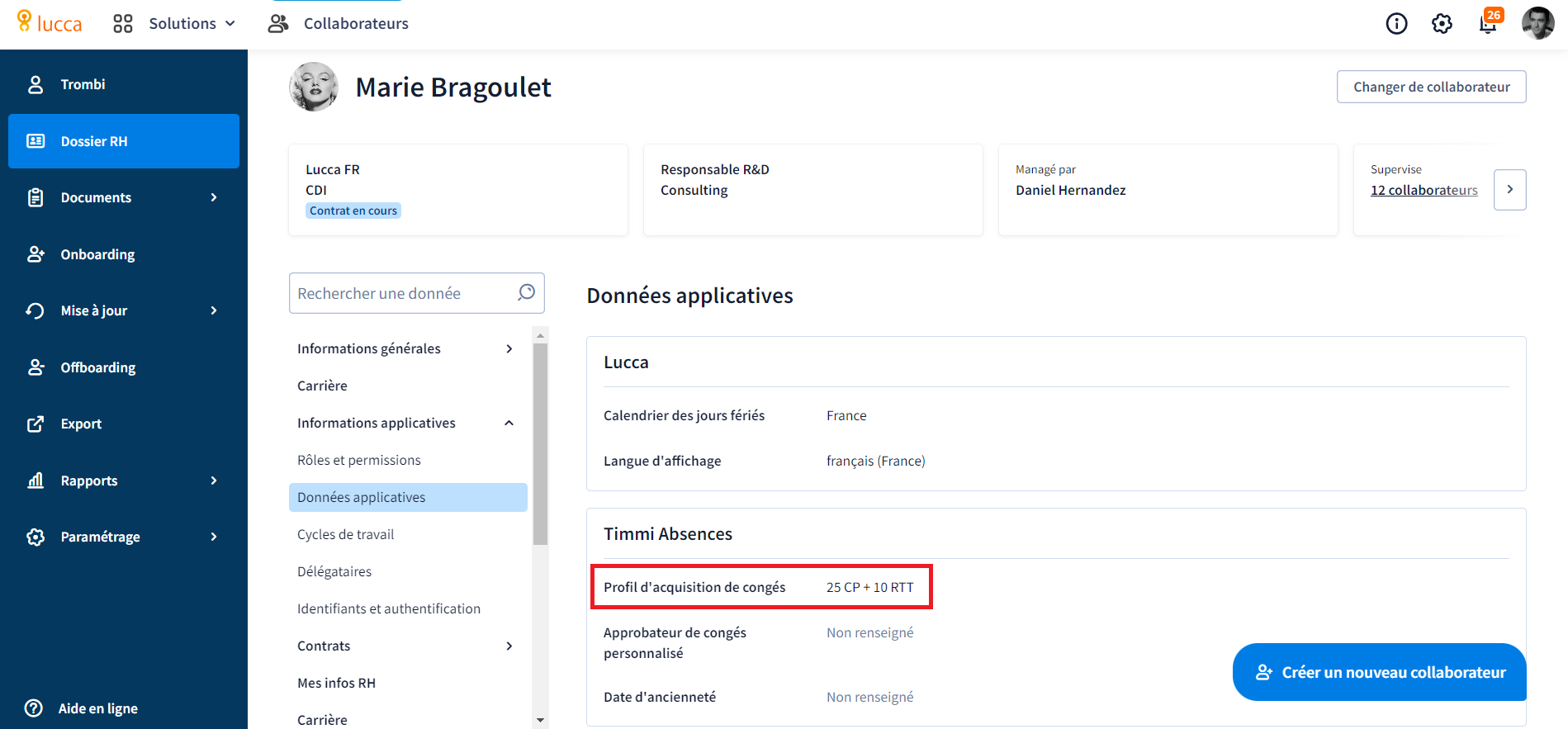Show next summary card with arrow
Image resolution: width=1568 pixels, height=729 pixels.
point(1510,190)
